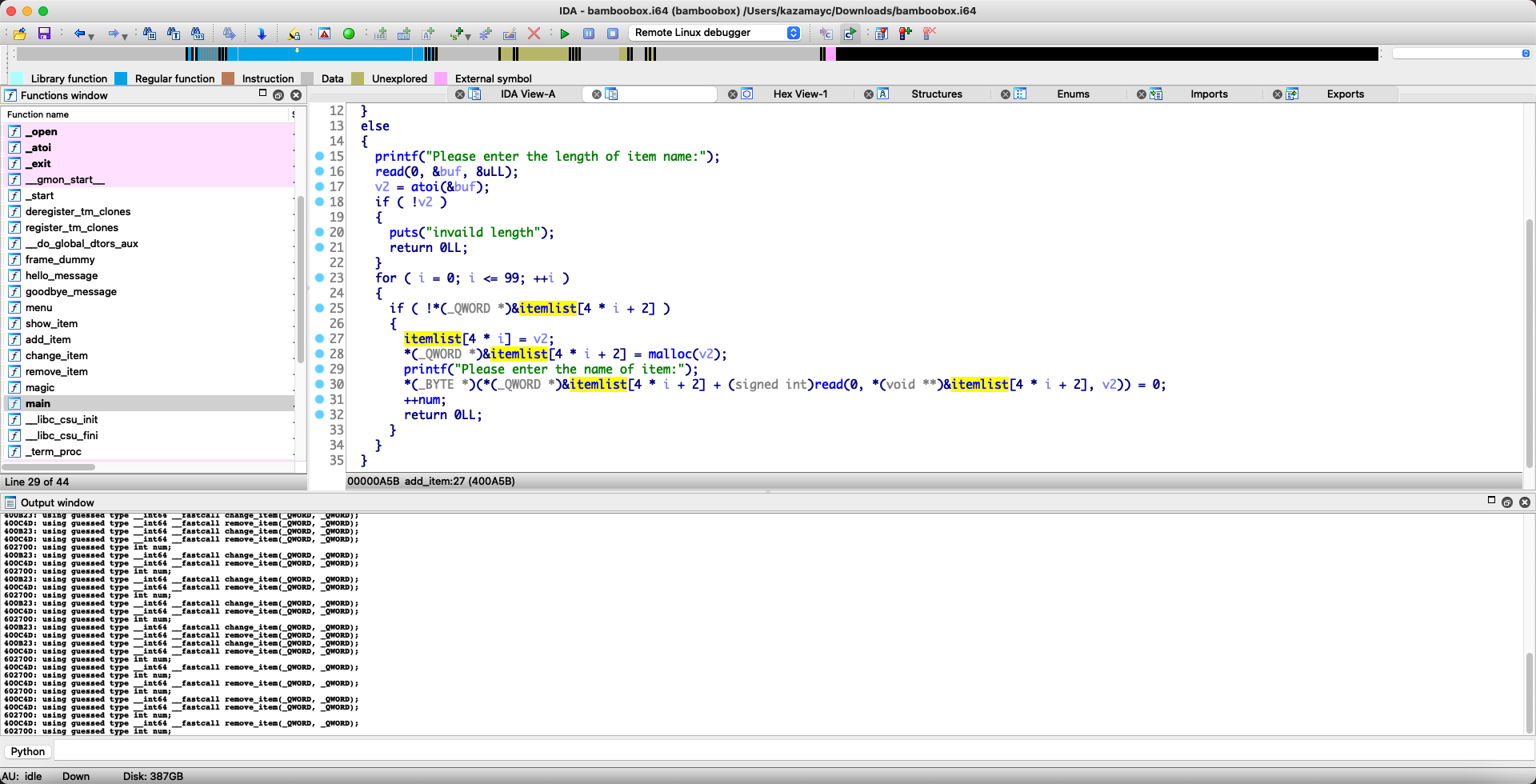The height and width of the screenshot is (784, 1536).
Task: Switch to the Imports tab
Action: (1209, 94)
